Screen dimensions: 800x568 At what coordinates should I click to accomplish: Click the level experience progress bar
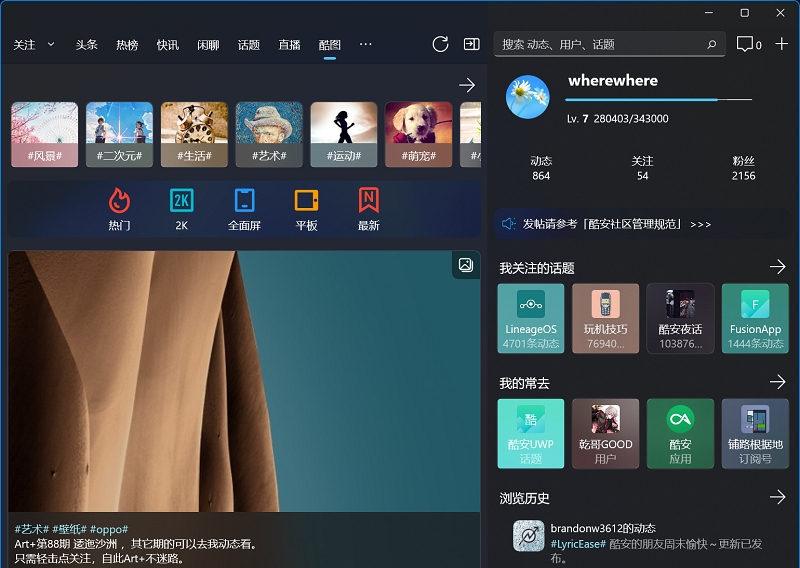point(659,100)
